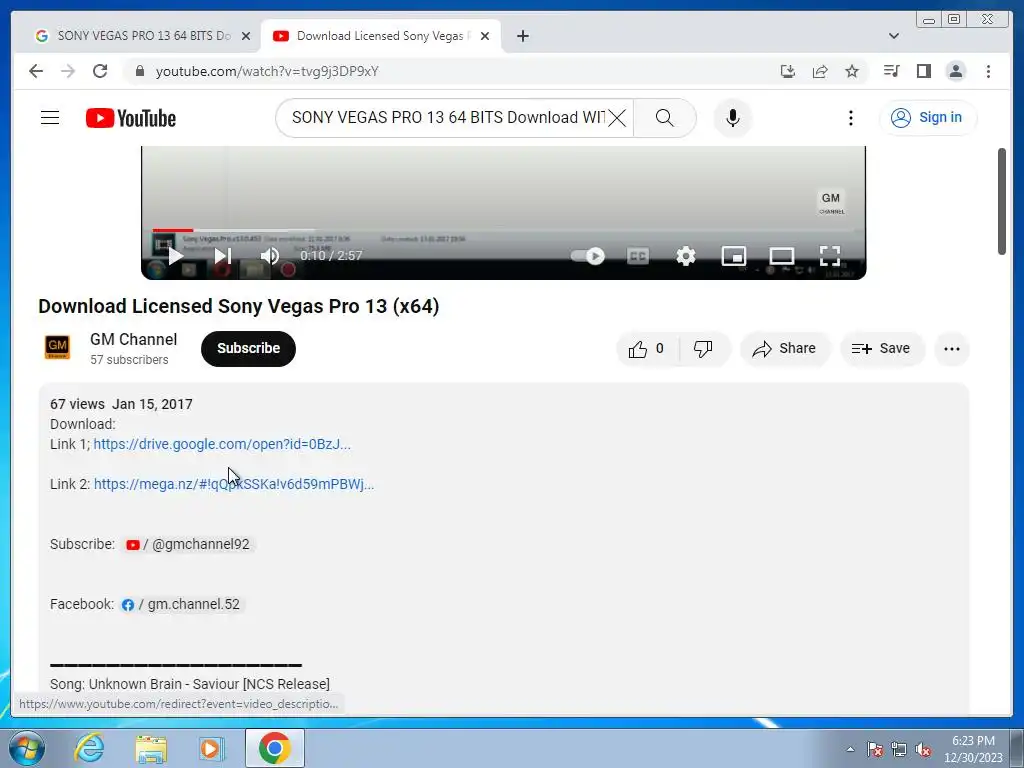The image size is (1024, 768).
Task: Enter full screen mode
Action: click(829, 256)
